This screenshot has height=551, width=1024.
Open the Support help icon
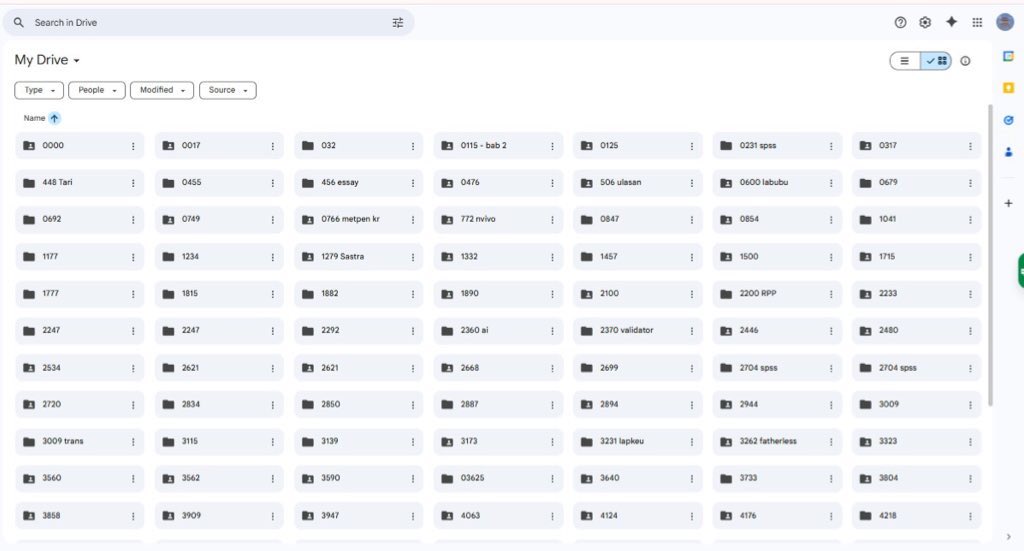pyautogui.click(x=900, y=23)
